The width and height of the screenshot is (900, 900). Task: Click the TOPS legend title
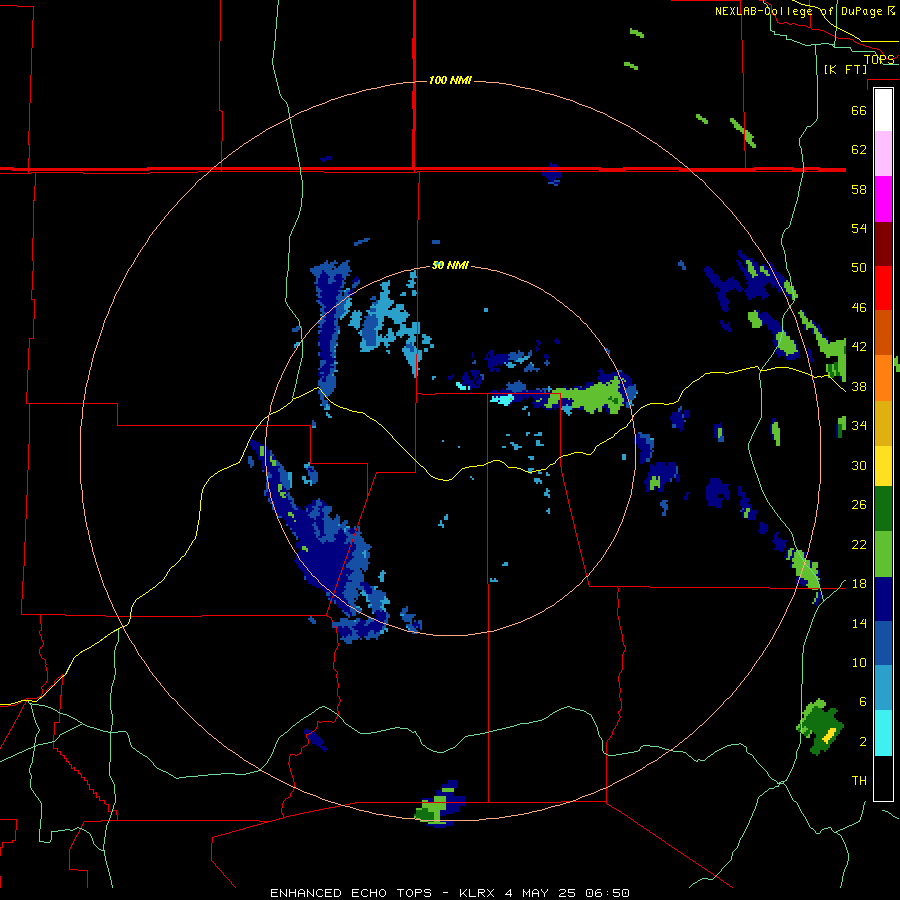(x=879, y=59)
